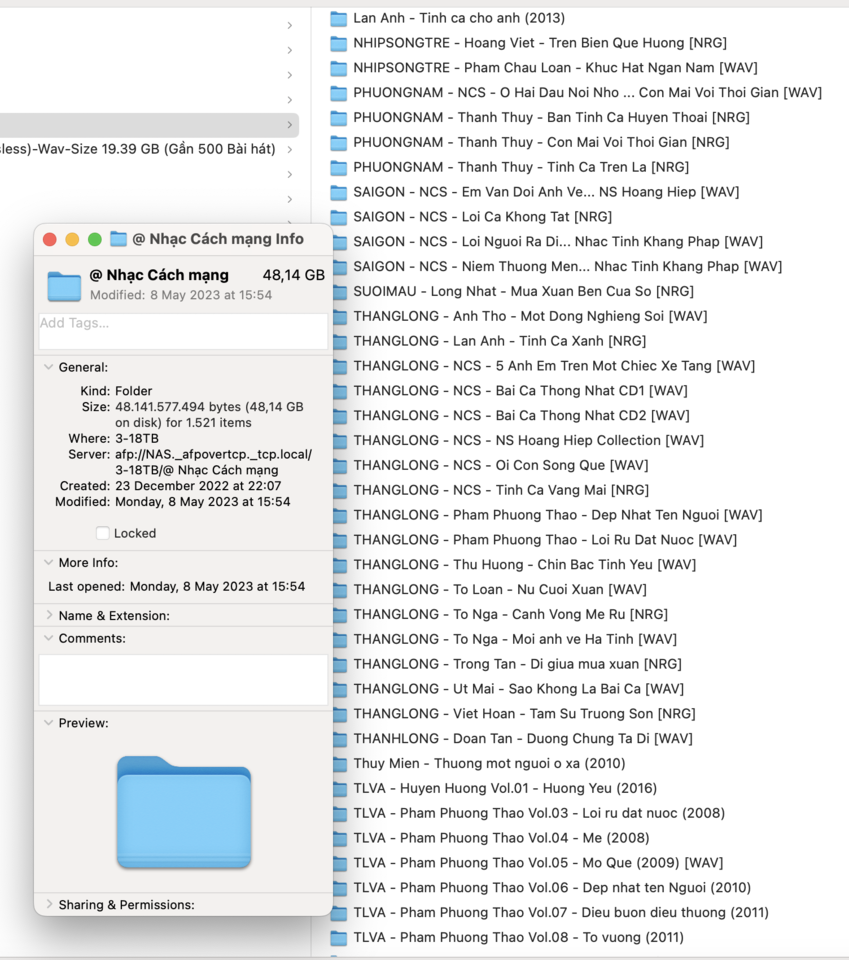The width and height of the screenshot is (849, 960).
Task: Click folder icon of TLVA - Pham Phuong Thao Vol.06
Action: pyautogui.click(x=340, y=888)
